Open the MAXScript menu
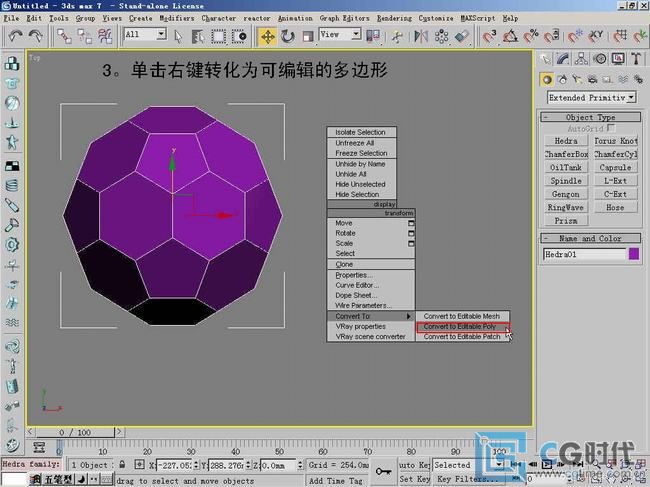Screen dimensions: 650x487 [478, 18]
